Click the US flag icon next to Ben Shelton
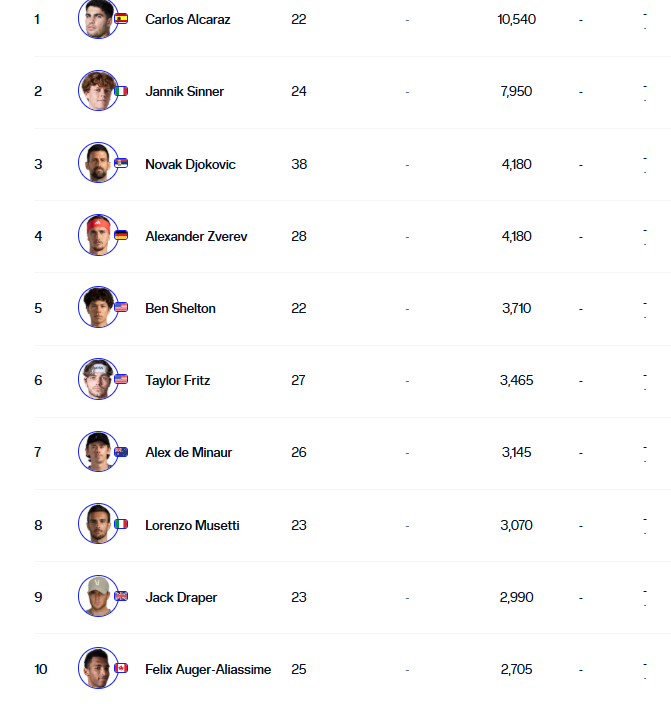The width and height of the screenshot is (671, 704). [121, 307]
